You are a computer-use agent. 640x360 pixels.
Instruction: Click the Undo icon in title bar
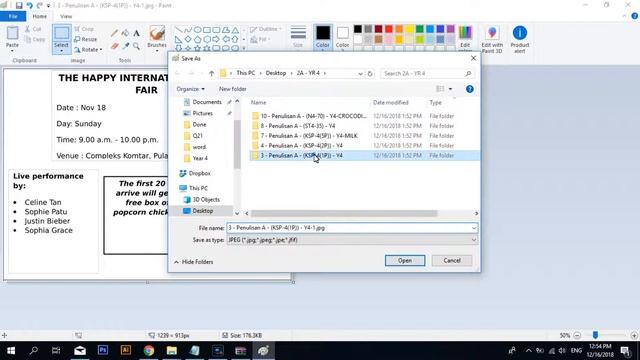(x=29, y=5)
